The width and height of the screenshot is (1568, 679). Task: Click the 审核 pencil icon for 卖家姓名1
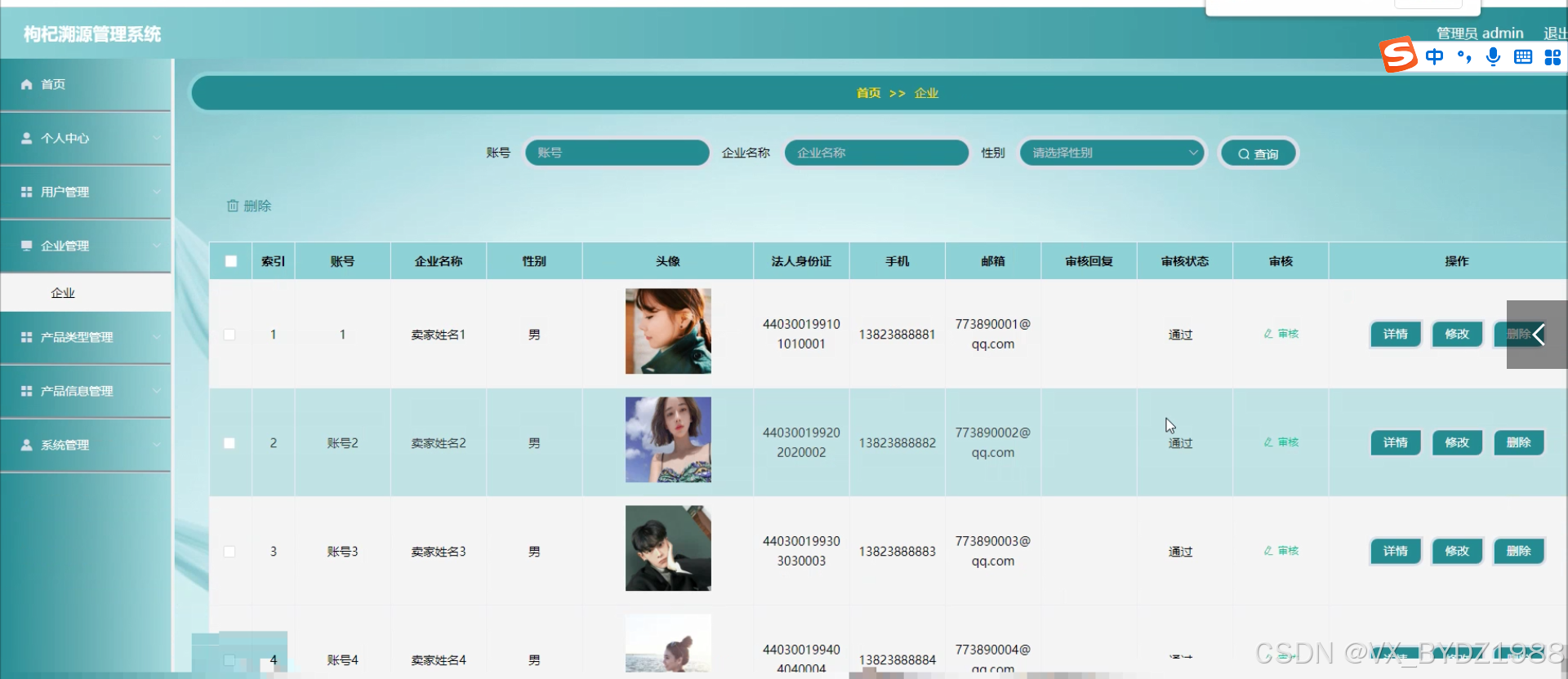(x=1268, y=334)
